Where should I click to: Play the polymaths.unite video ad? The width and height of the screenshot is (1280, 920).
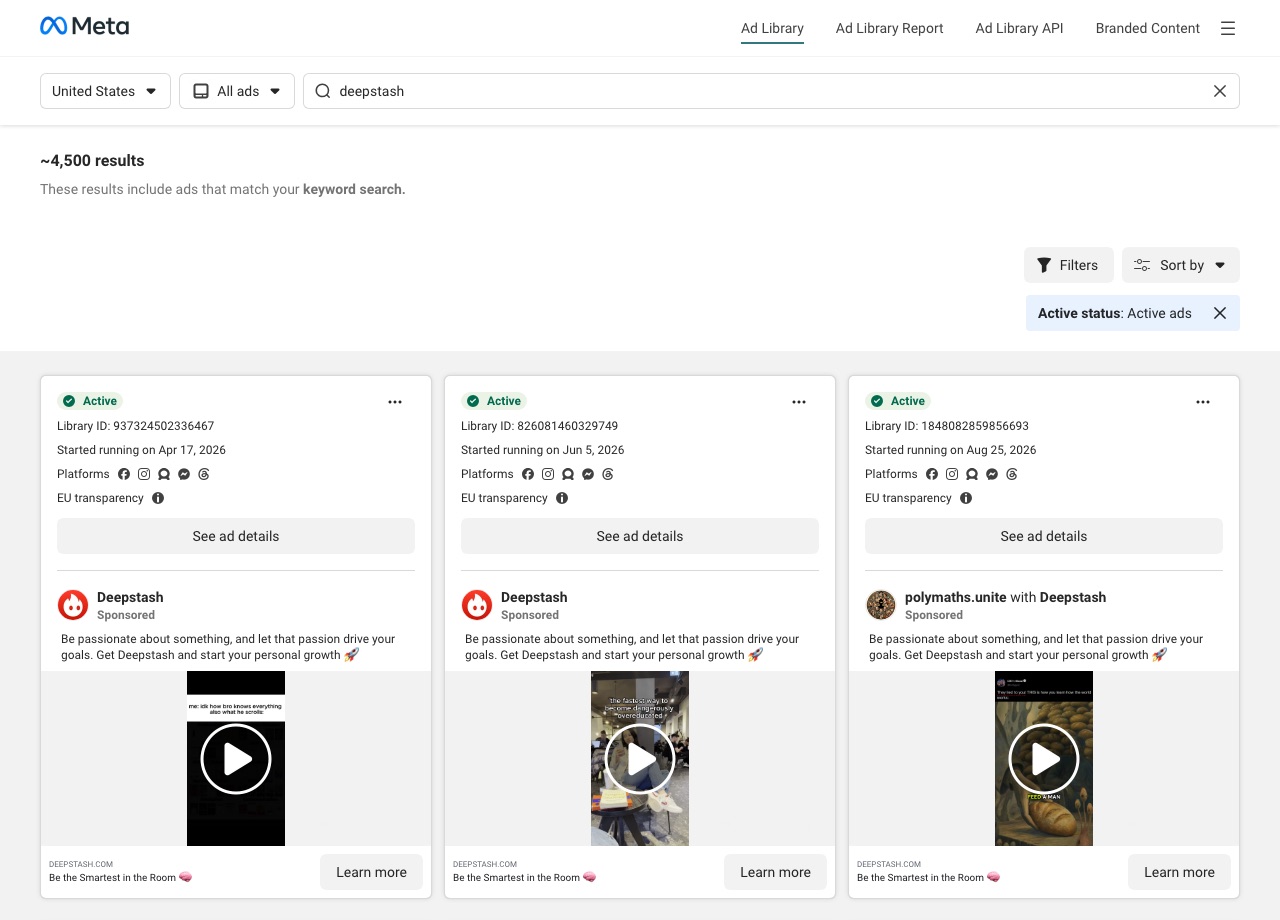pyautogui.click(x=1044, y=759)
